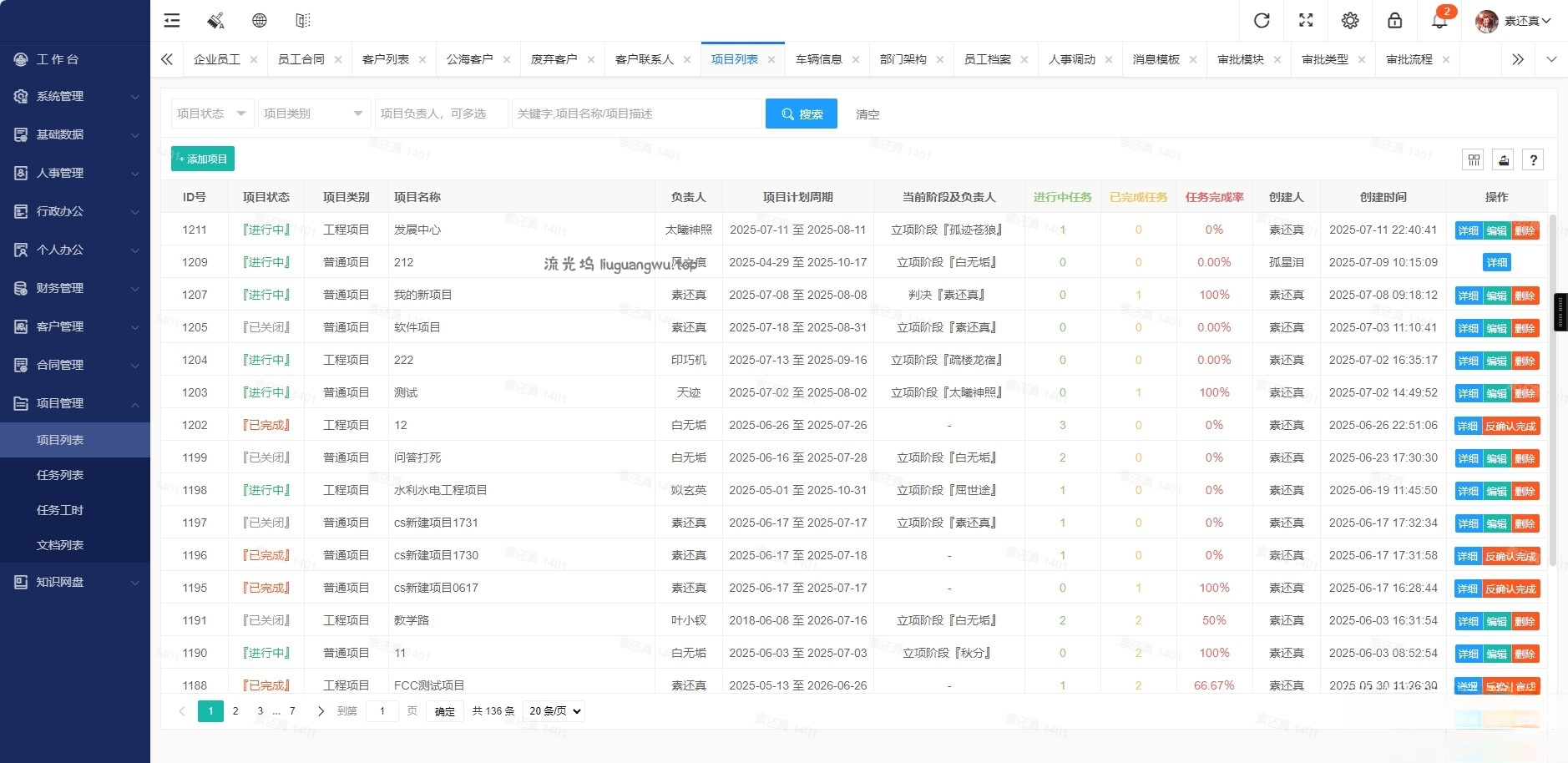Open the theme skin brush tool
This screenshot has width=1568, height=763.
[x=215, y=20]
